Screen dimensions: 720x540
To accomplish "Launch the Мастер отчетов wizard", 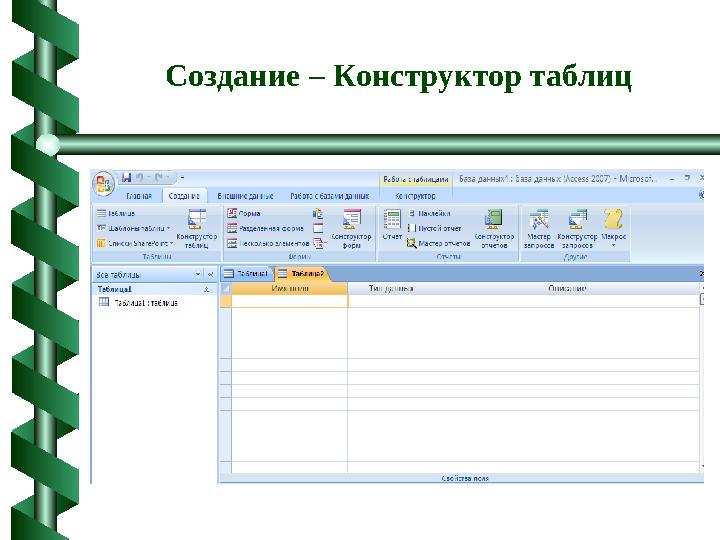I will (439, 243).
